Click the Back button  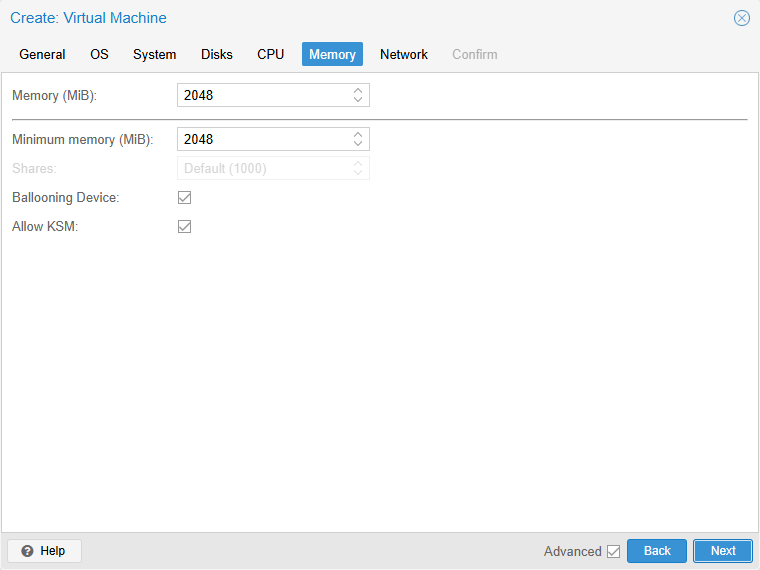pos(657,551)
